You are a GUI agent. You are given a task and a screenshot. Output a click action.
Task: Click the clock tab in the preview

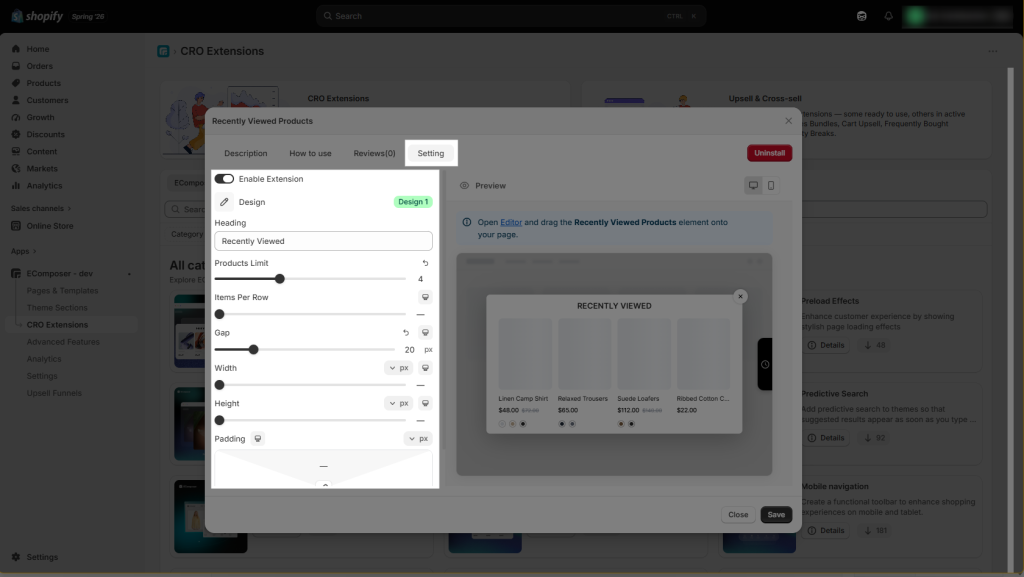pos(765,364)
